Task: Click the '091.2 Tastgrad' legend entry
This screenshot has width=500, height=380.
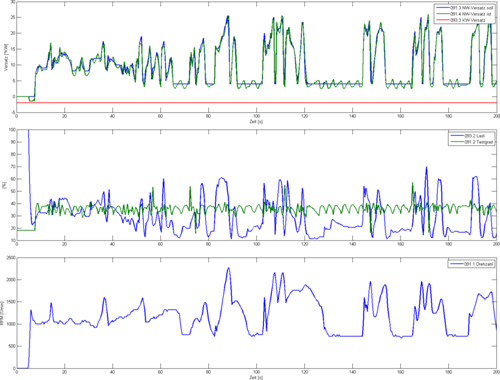Action: click(x=471, y=142)
